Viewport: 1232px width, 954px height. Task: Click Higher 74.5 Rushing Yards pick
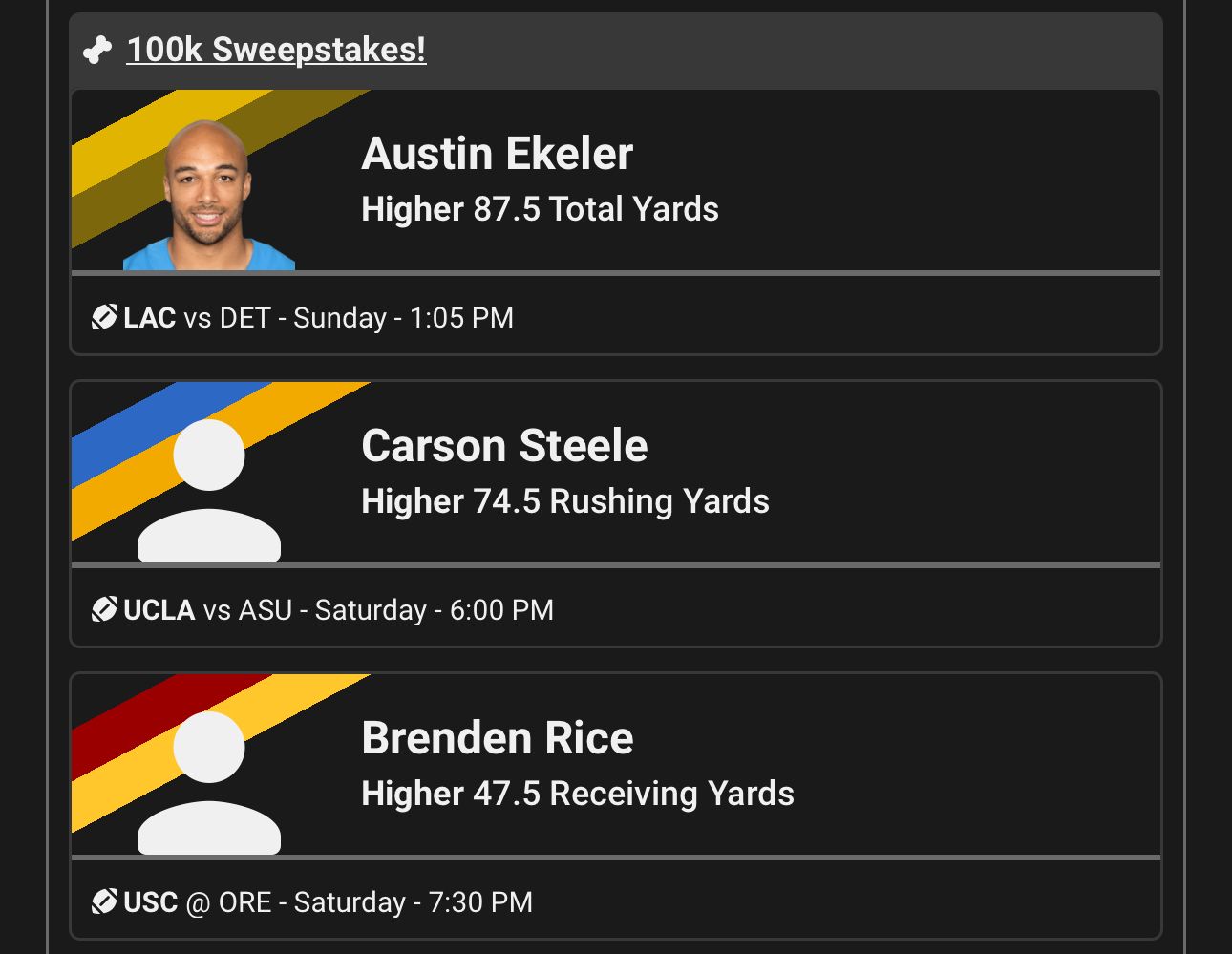pyautogui.click(x=564, y=501)
